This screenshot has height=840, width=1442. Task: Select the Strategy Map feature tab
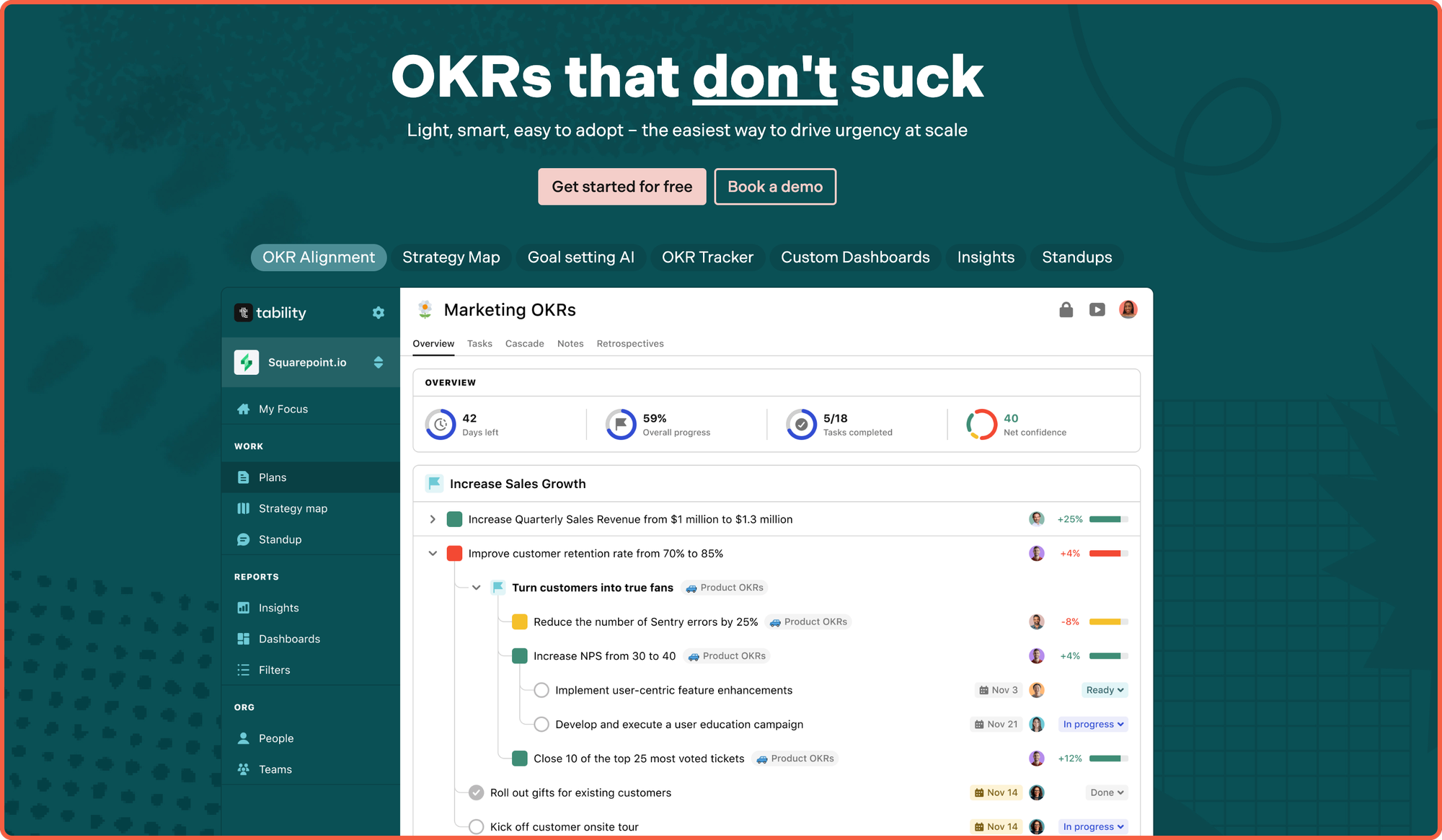pyautogui.click(x=451, y=257)
